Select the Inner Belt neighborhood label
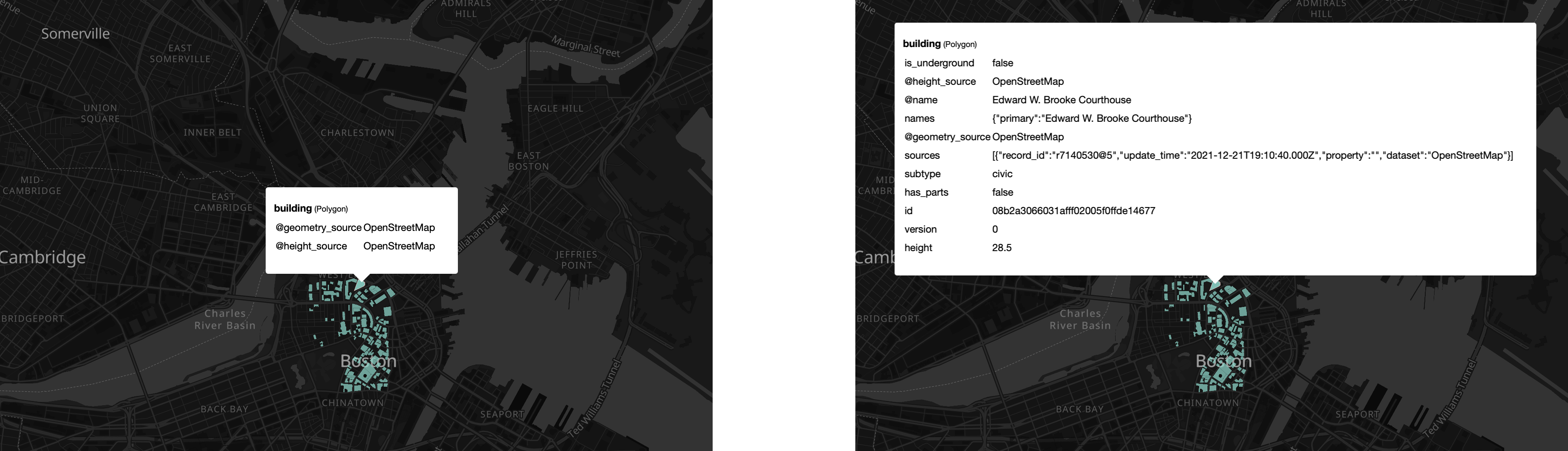This screenshot has height=451, width=1568. (x=213, y=132)
